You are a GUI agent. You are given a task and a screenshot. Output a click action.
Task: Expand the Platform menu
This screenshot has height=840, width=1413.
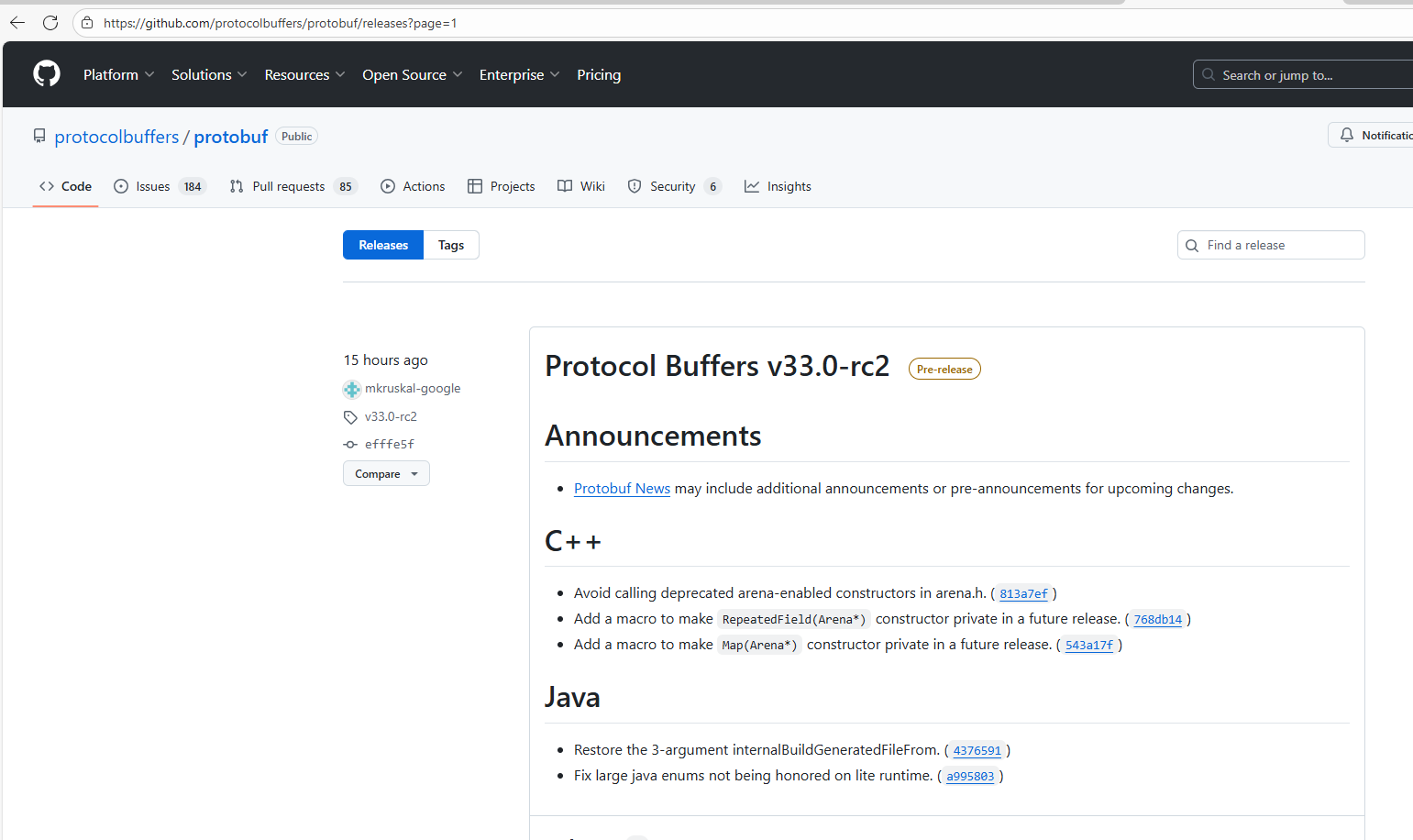(118, 74)
